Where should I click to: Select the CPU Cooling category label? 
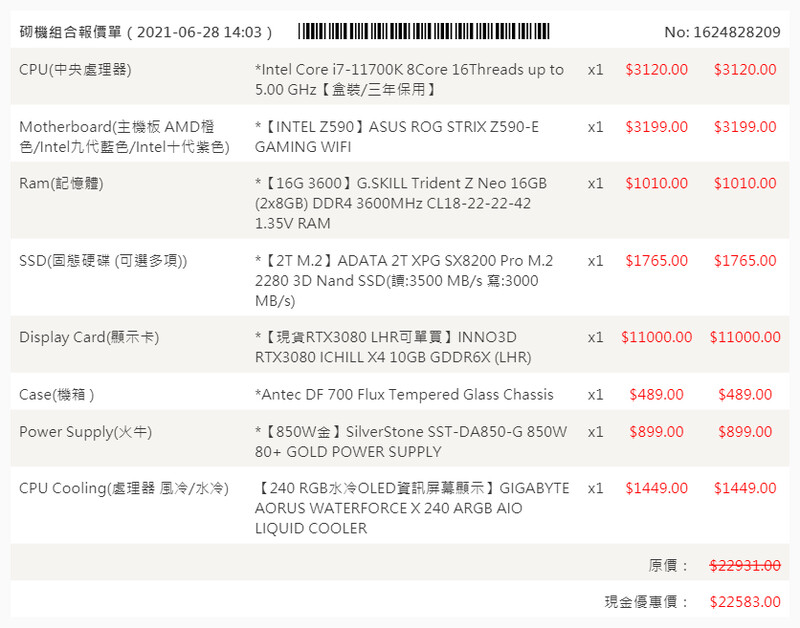point(124,488)
